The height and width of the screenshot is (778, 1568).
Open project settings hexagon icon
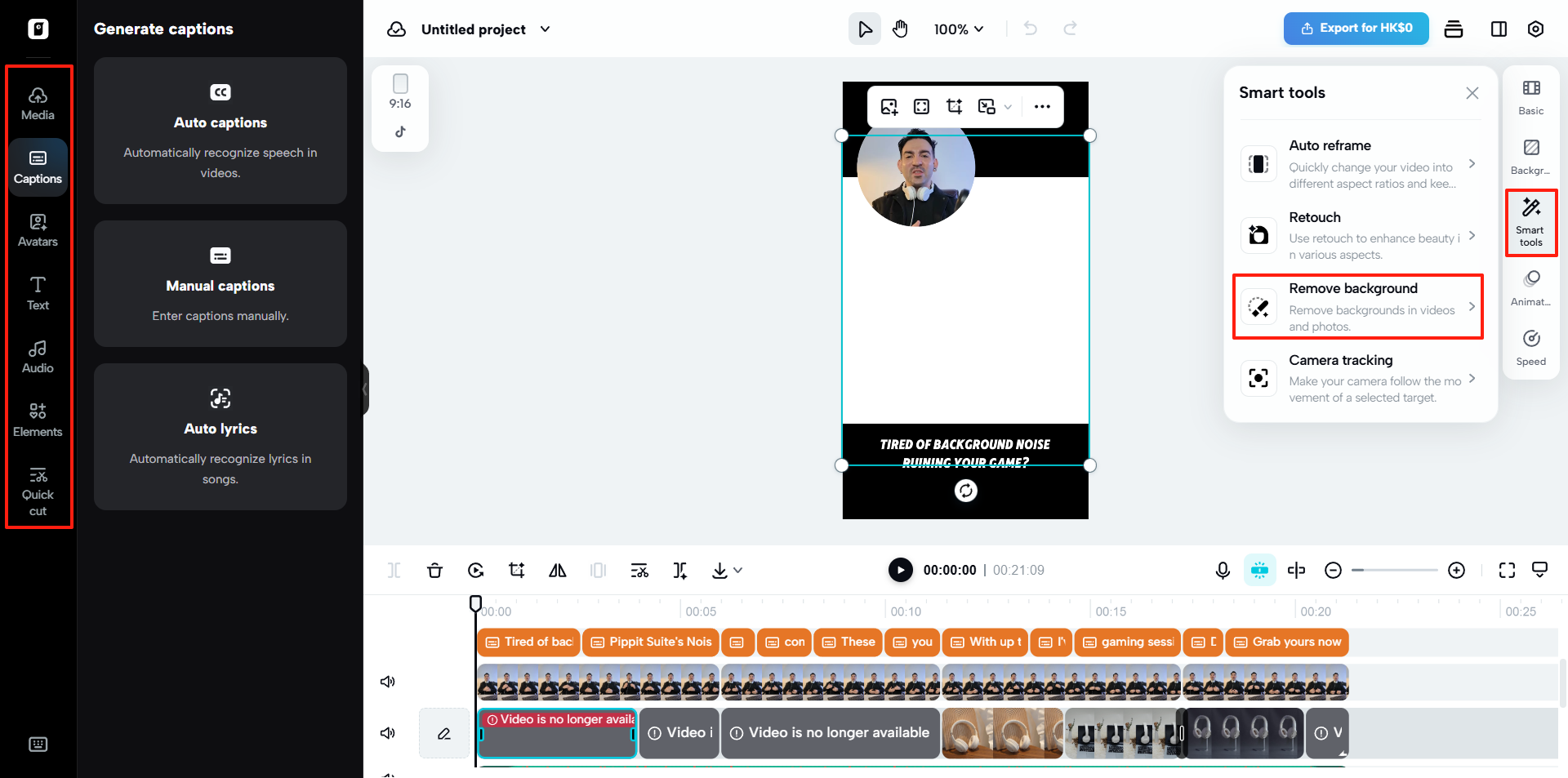1535,29
